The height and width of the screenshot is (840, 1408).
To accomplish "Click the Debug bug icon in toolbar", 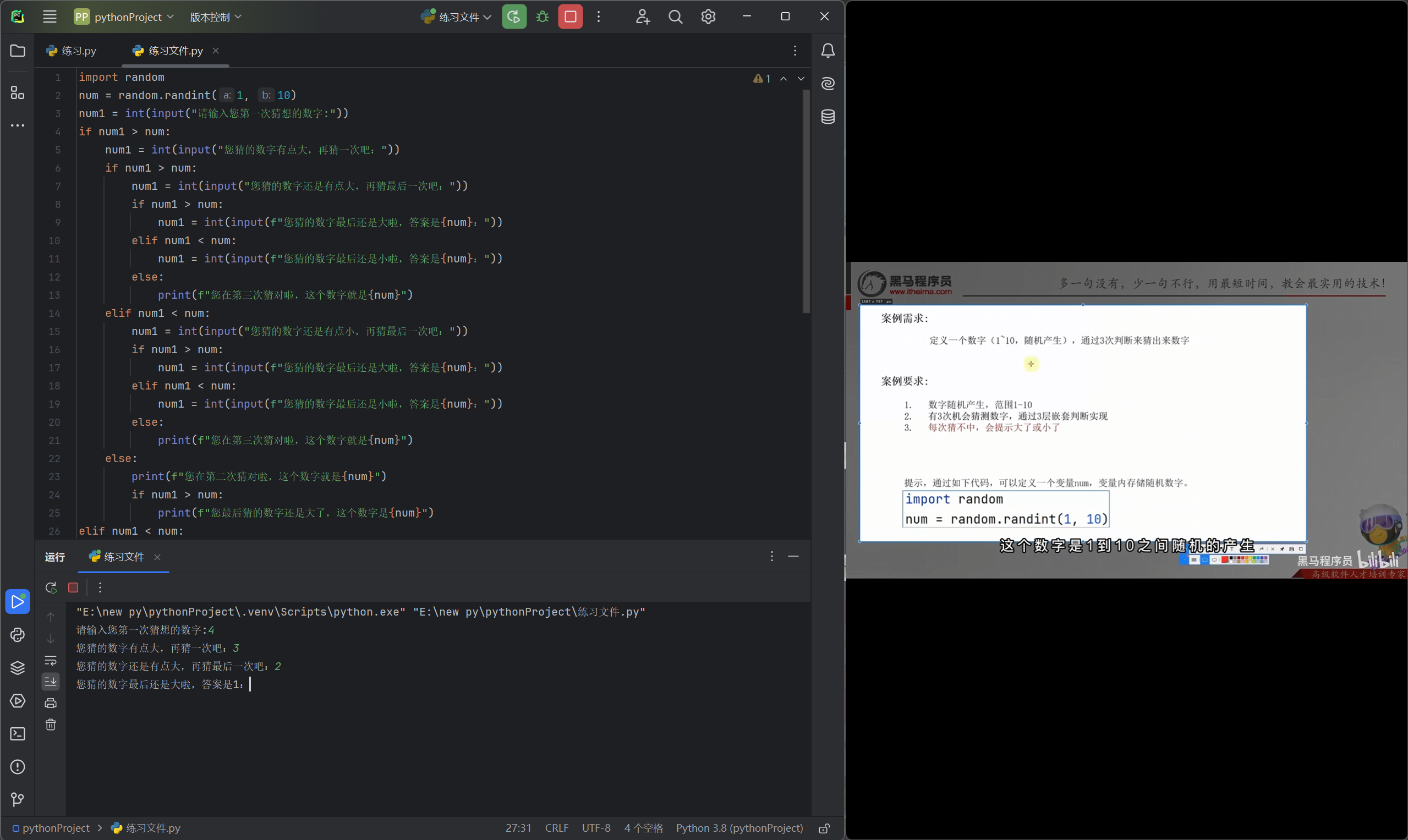I will coord(542,17).
